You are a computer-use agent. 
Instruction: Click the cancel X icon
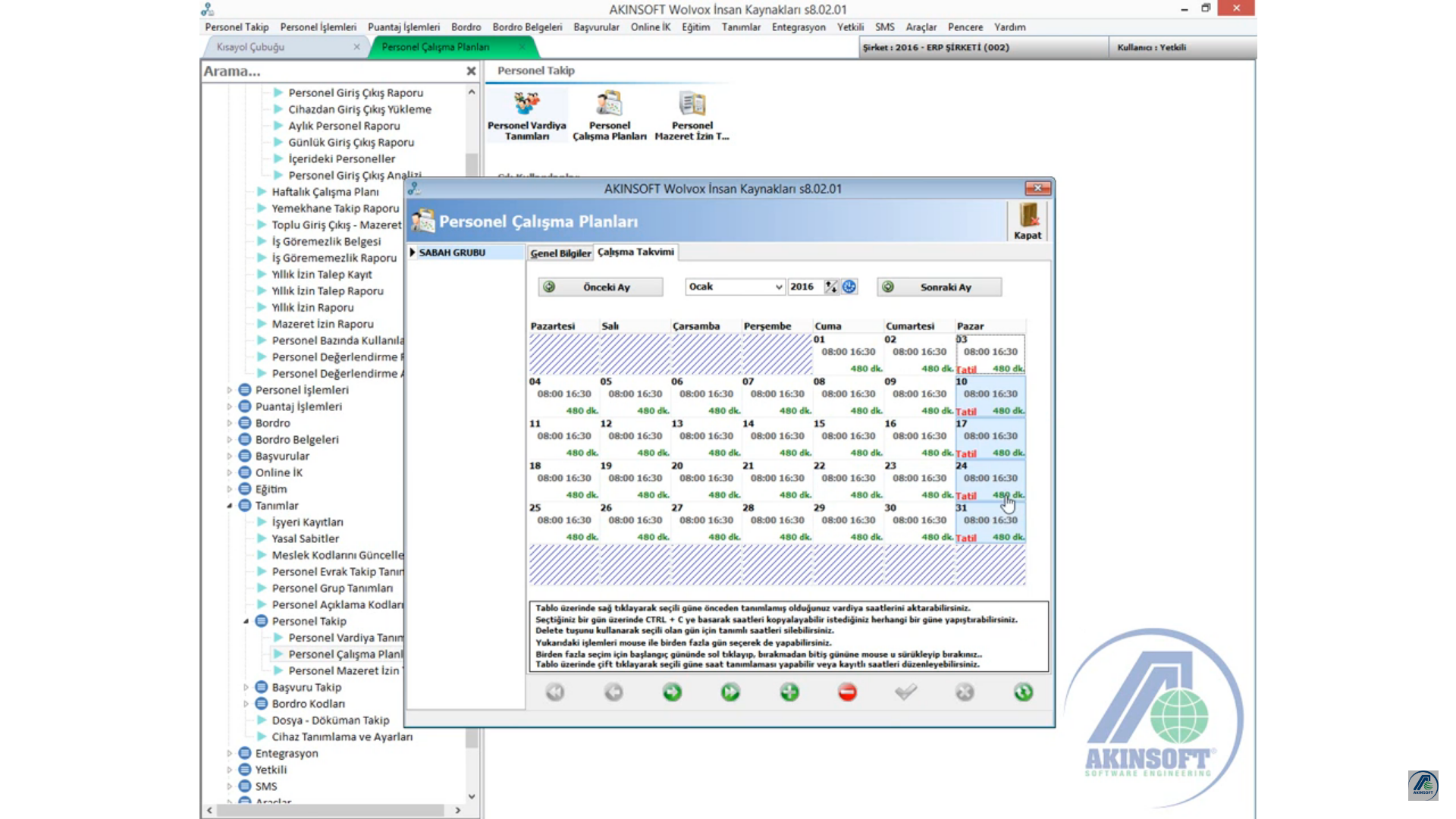965,692
